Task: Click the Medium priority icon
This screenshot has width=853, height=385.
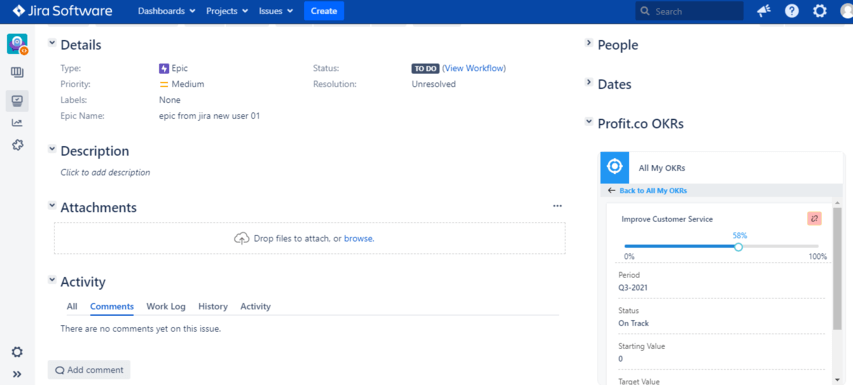Action: [164, 84]
